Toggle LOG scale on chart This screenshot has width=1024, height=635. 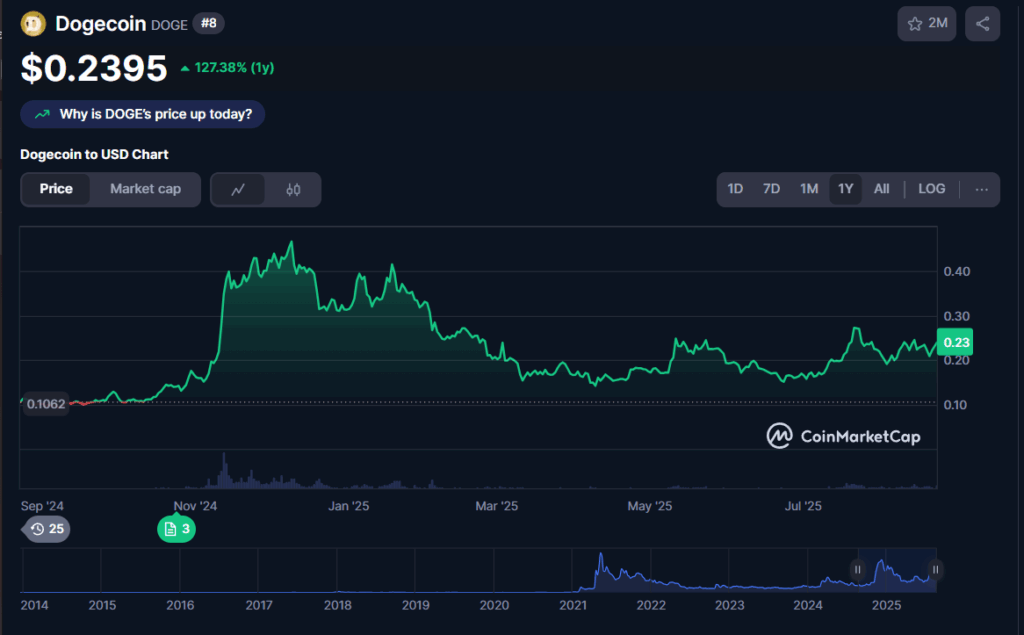click(x=931, y=189)
